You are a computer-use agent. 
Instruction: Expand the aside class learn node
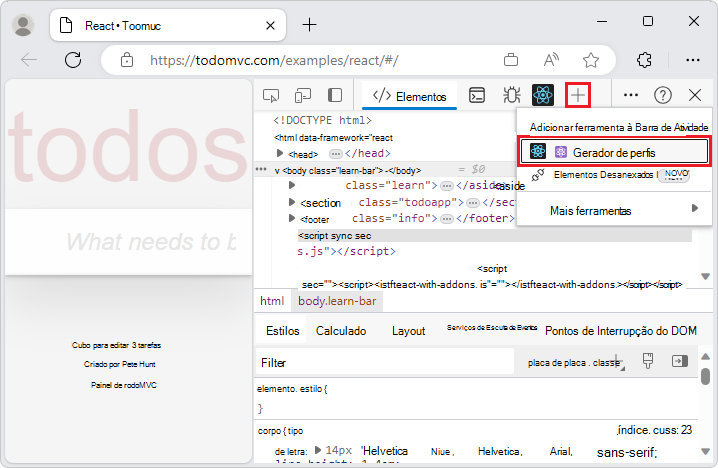pyautogui.click(x=292, y=185)
